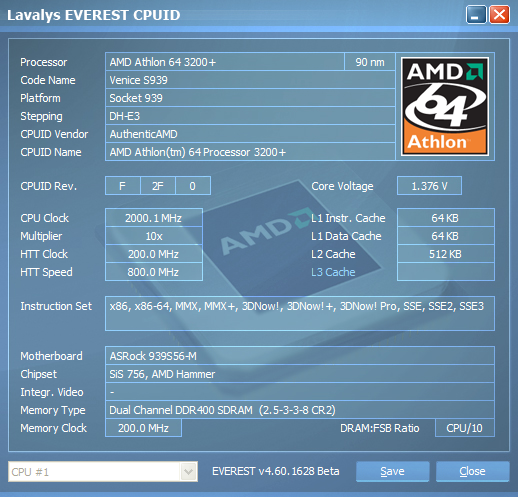Click stepping value DH-E3
The width and height of the screenshot is (518, 497).
coord(250,116)
